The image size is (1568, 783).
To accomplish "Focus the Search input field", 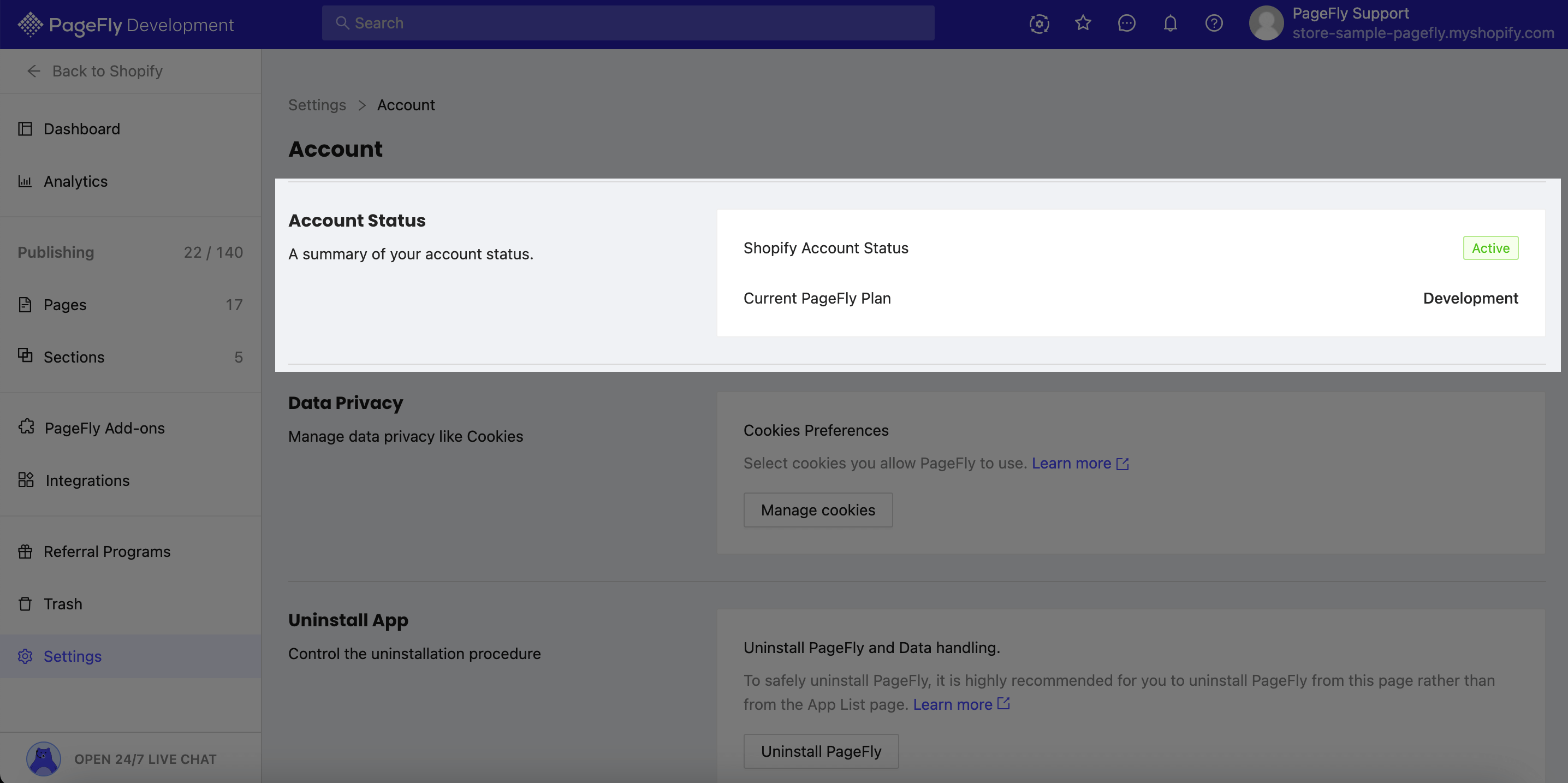I will click(628, 23).
